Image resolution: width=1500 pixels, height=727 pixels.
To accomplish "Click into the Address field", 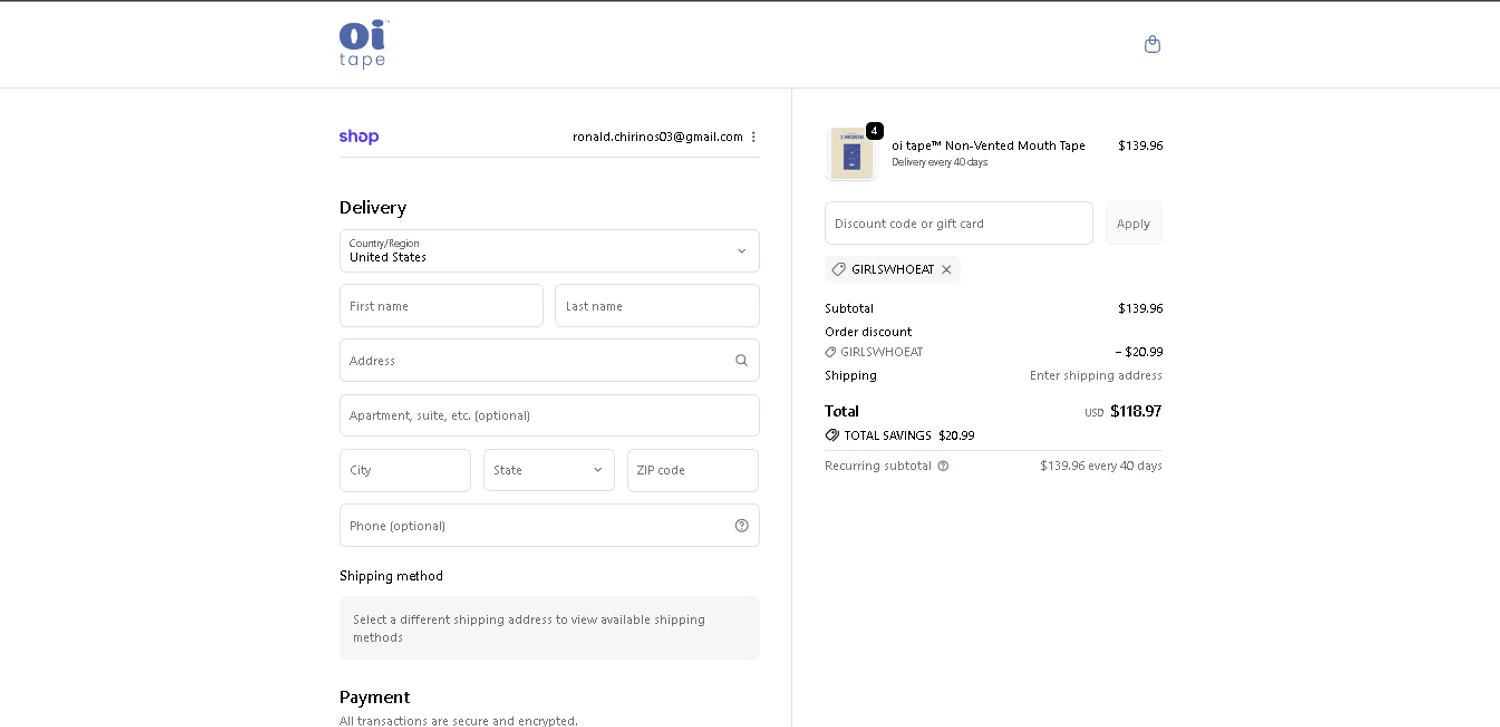I will (549, 360).
